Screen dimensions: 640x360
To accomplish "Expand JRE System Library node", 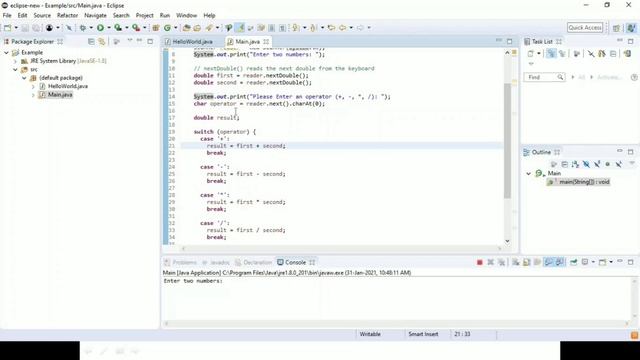I will [x=15, y=61].
